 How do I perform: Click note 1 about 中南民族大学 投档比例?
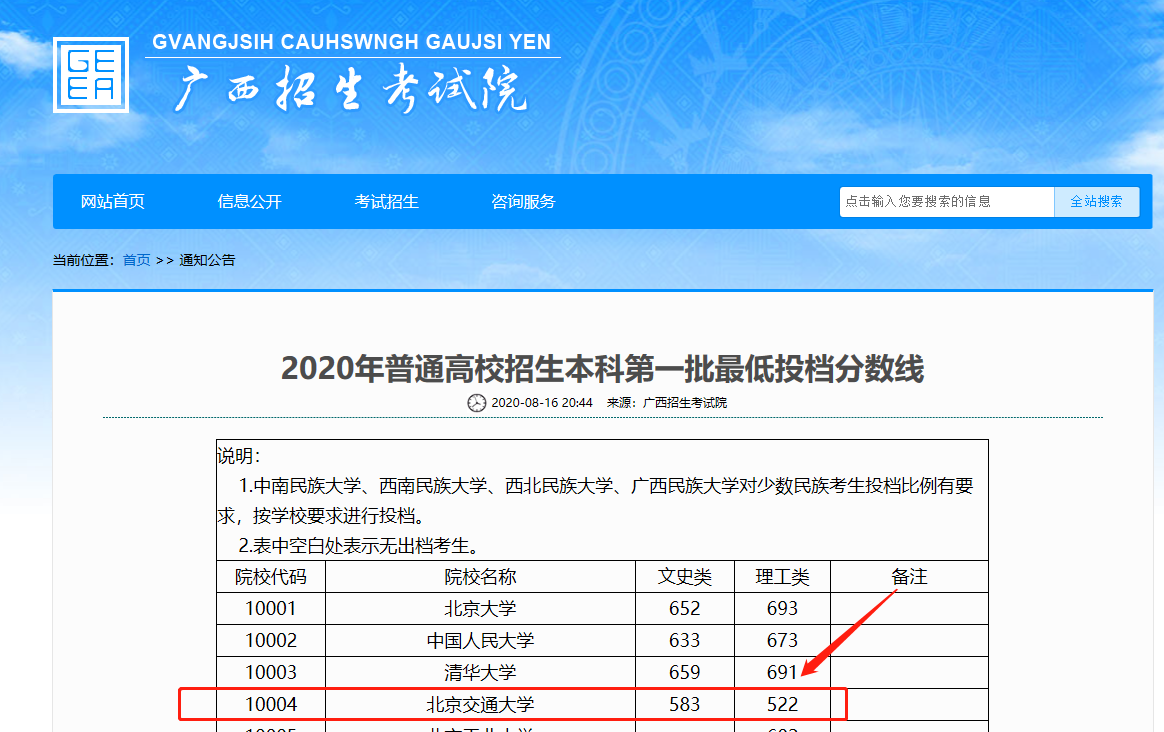tap(595, 500)
